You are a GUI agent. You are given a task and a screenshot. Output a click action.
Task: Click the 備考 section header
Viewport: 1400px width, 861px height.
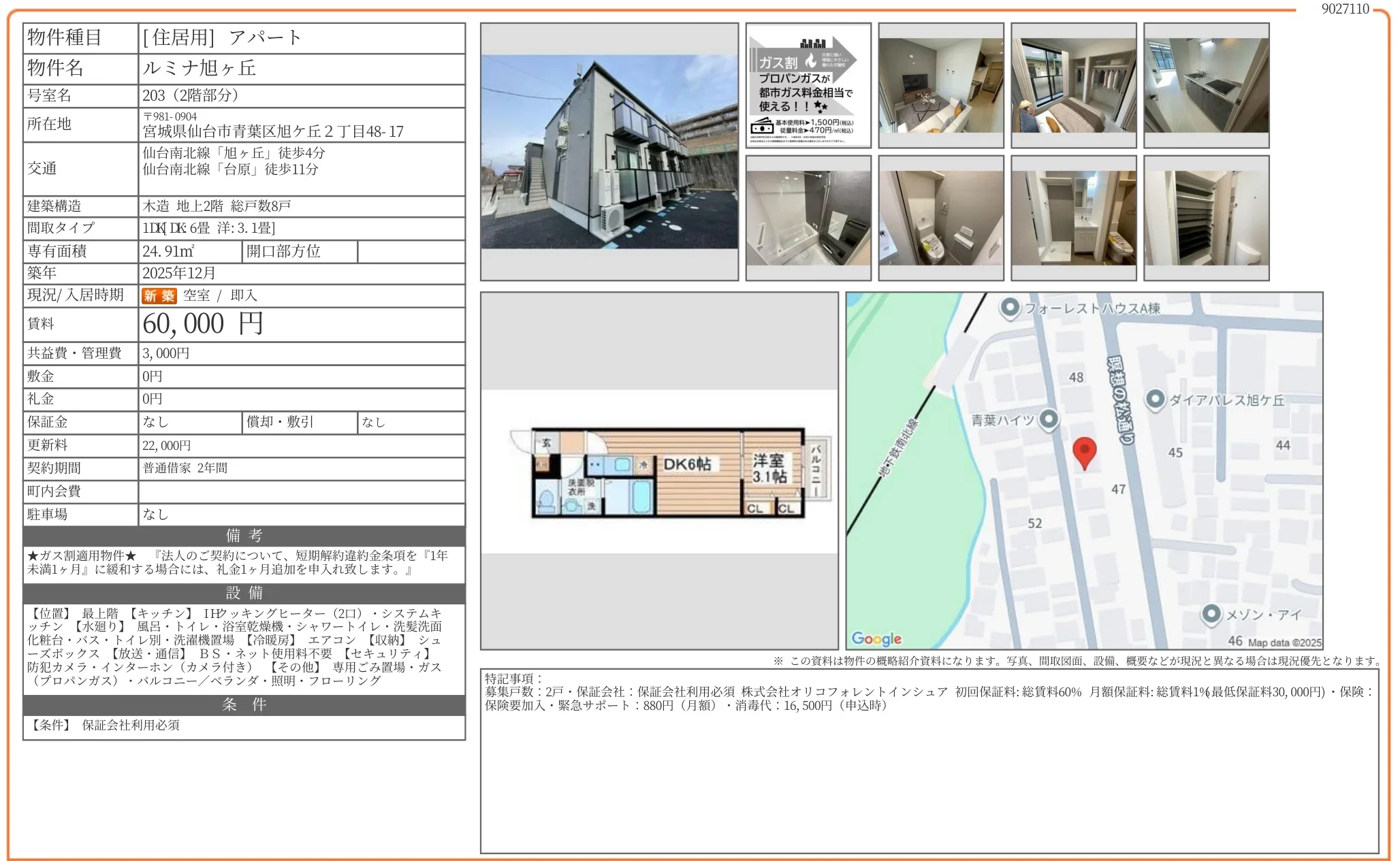pyautogui.click(x=244, y=536)
